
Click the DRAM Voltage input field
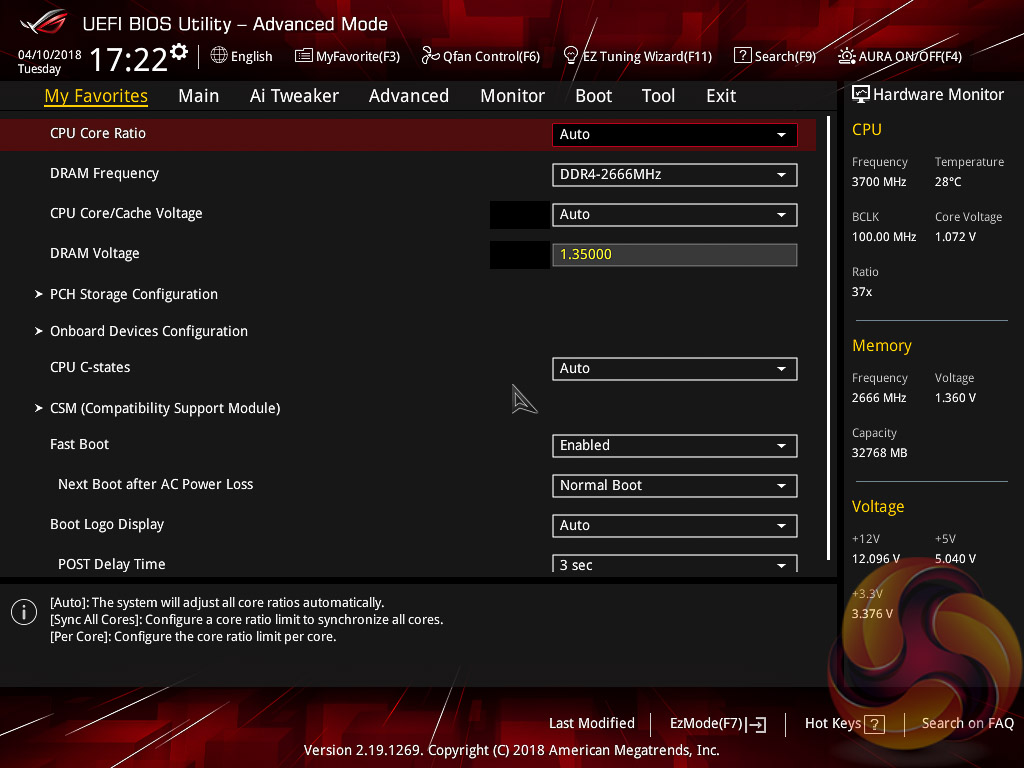tap(675, 255)
